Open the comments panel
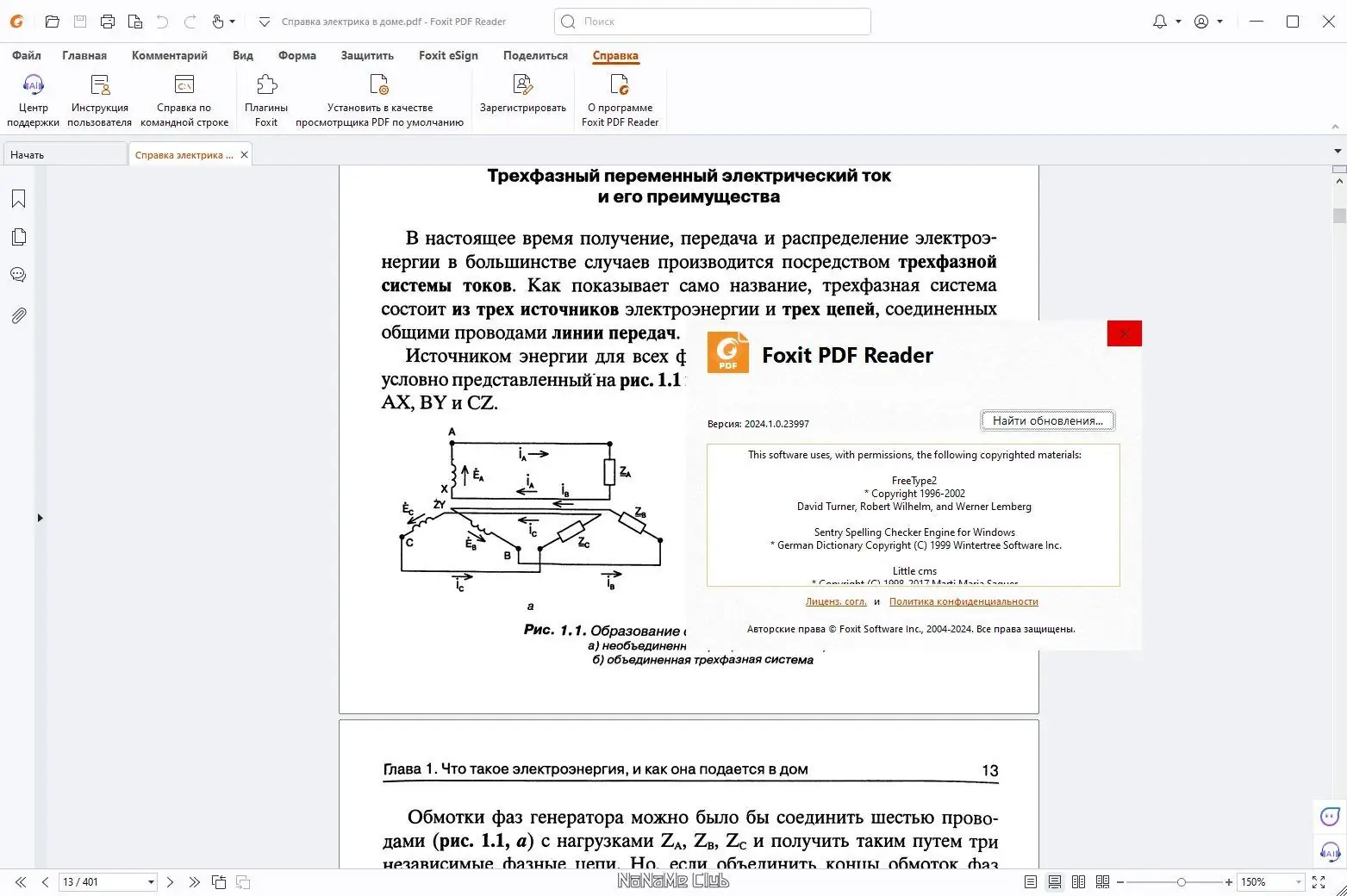This screenshot has height=896, width=1347. (17, 274)
